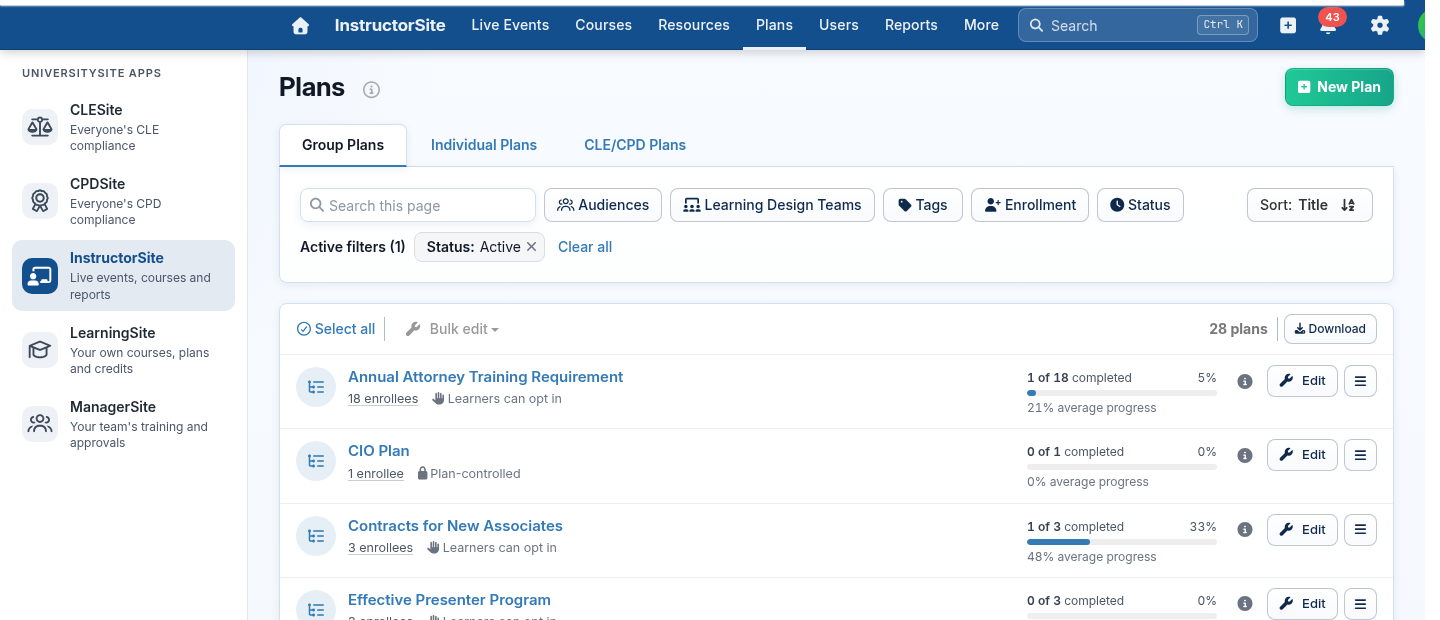The image size is (1440, 620).
Task: Open the Status filter
Action: (x=1140, y=205)
